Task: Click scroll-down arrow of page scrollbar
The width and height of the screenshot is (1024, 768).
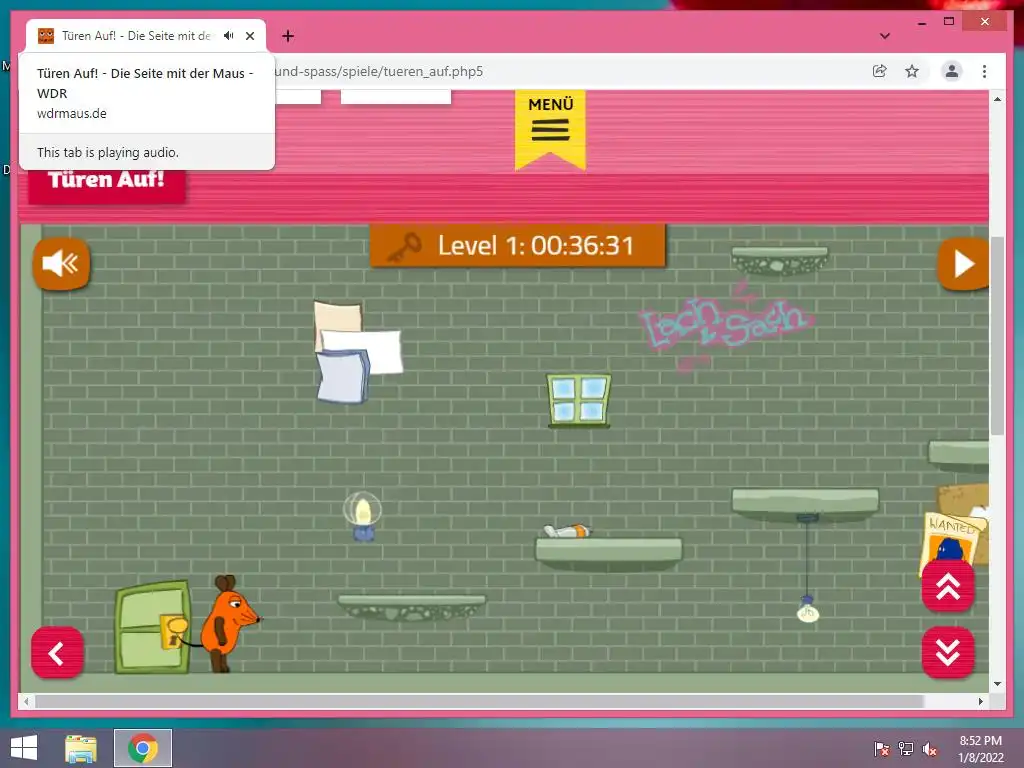Action: click(997, 684)
